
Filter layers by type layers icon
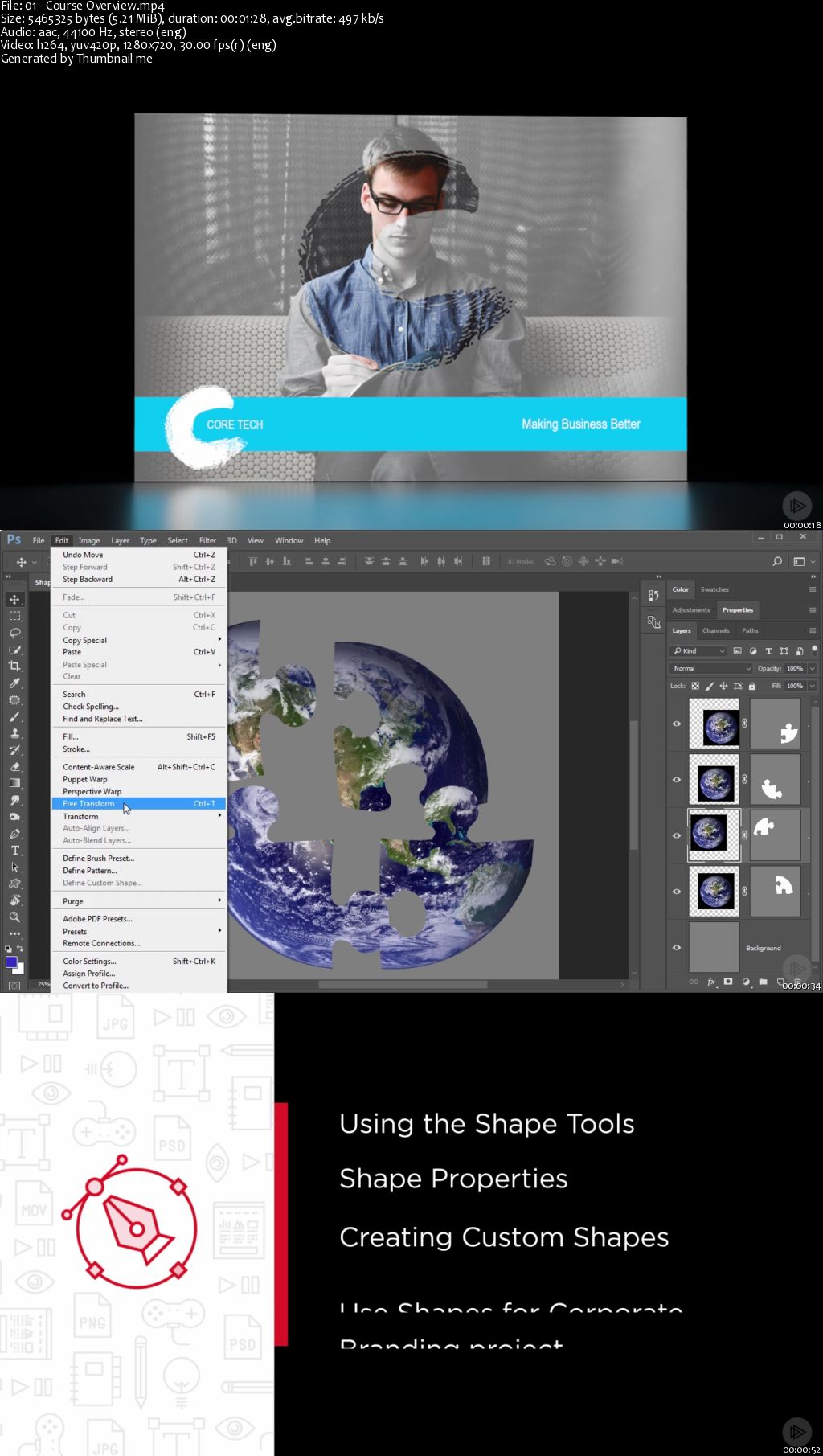[768, 651]
